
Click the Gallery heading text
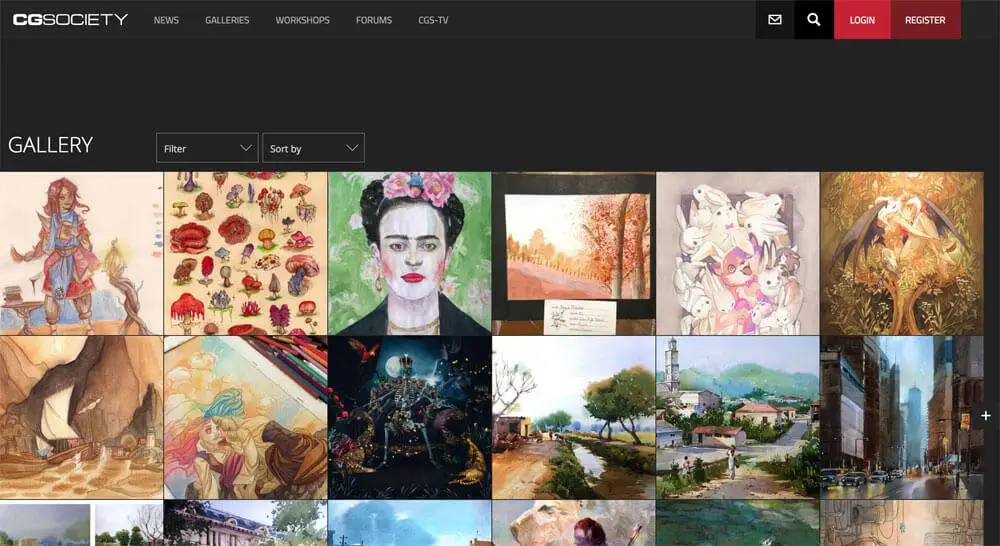pyautogui.click(x=50, y=145)
